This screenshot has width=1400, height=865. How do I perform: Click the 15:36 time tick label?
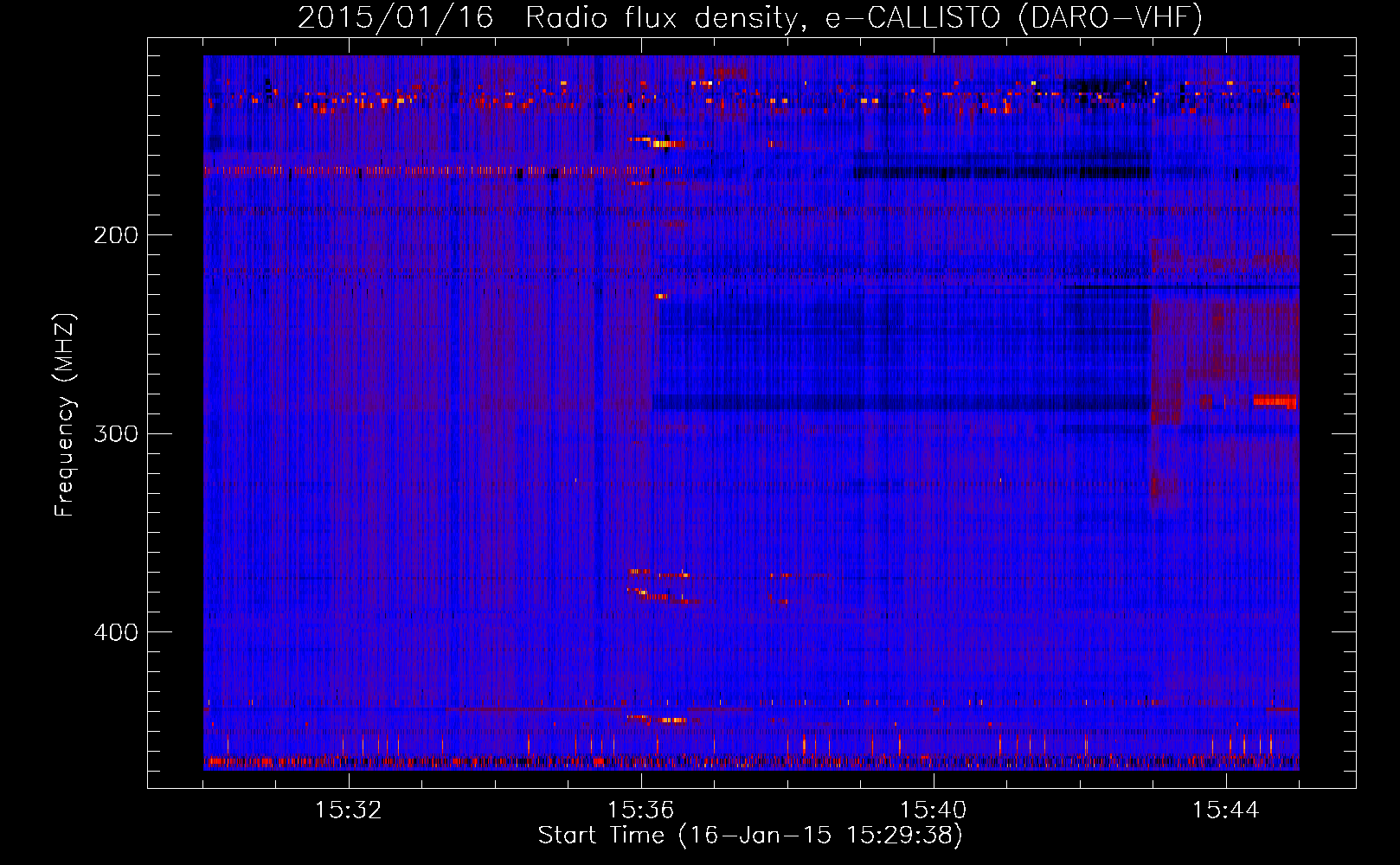click(x=641, y=811)
